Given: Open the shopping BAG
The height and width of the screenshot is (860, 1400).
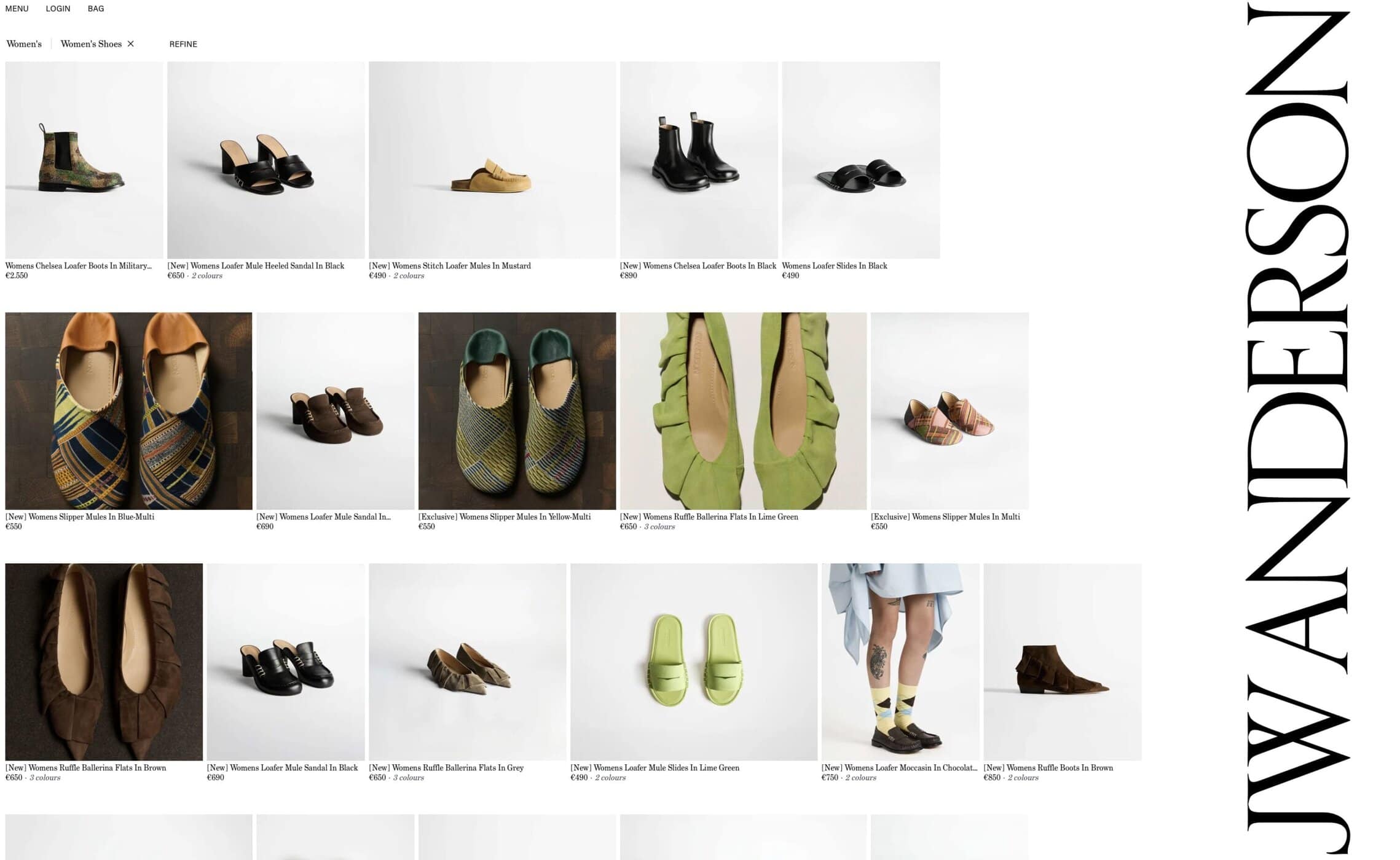Looking at the screenshot, I should point(96,9).
